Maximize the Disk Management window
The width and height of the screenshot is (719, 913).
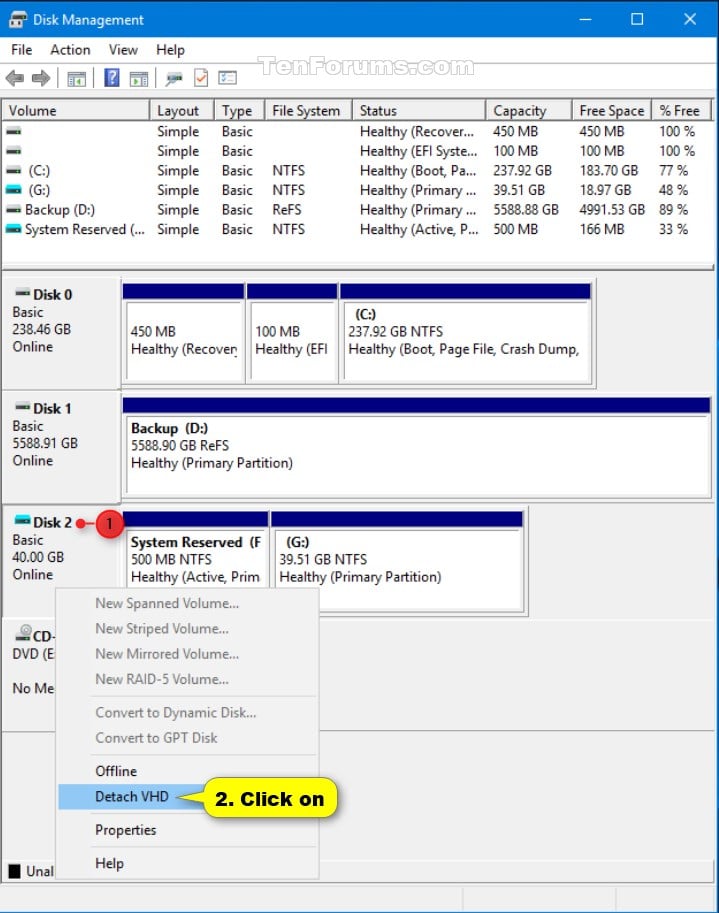pyautogui.click(x=637, y=19)
